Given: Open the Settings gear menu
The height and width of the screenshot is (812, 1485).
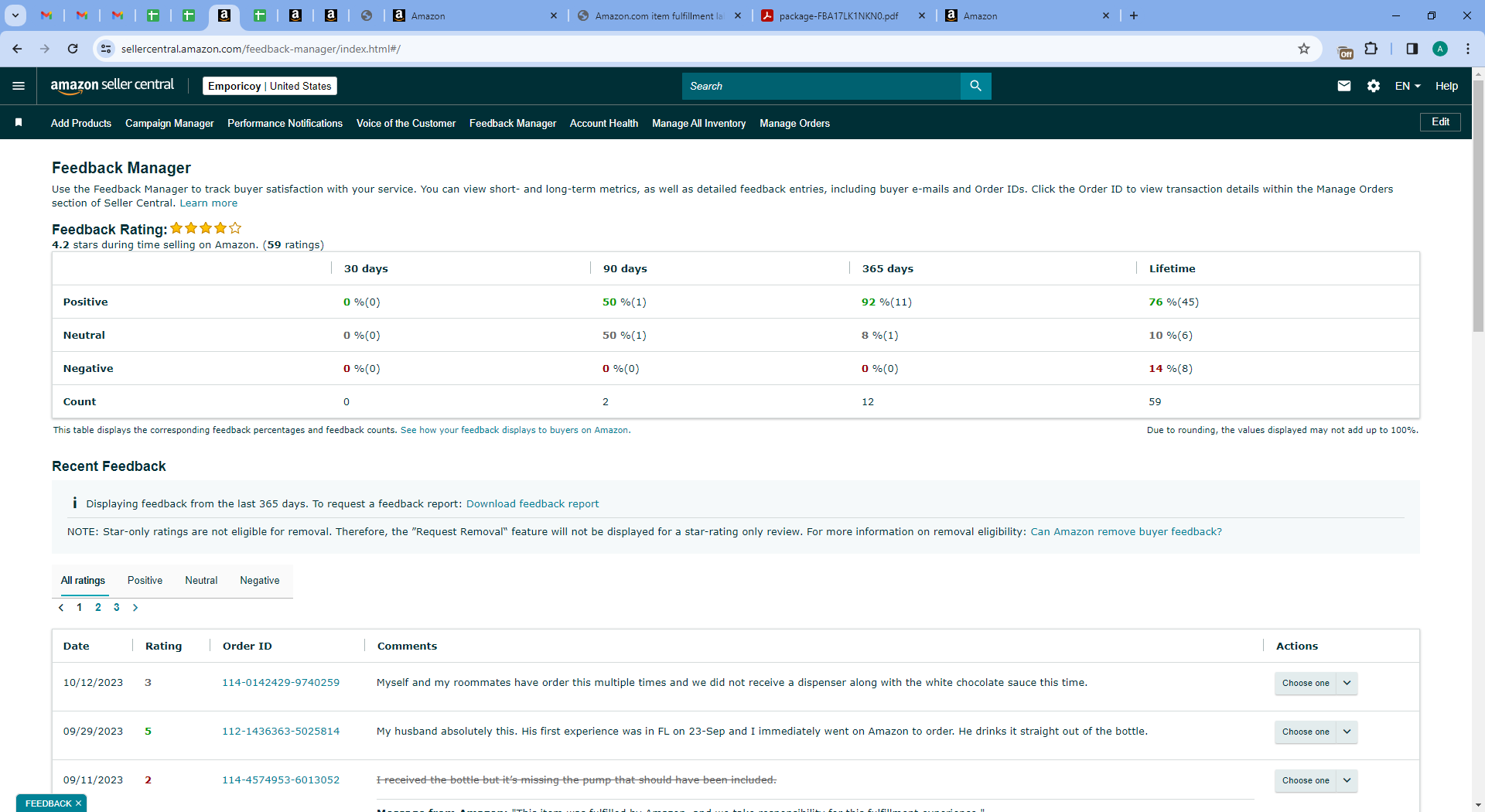Looking at the screenshot, I should [x=1374, y=86].
